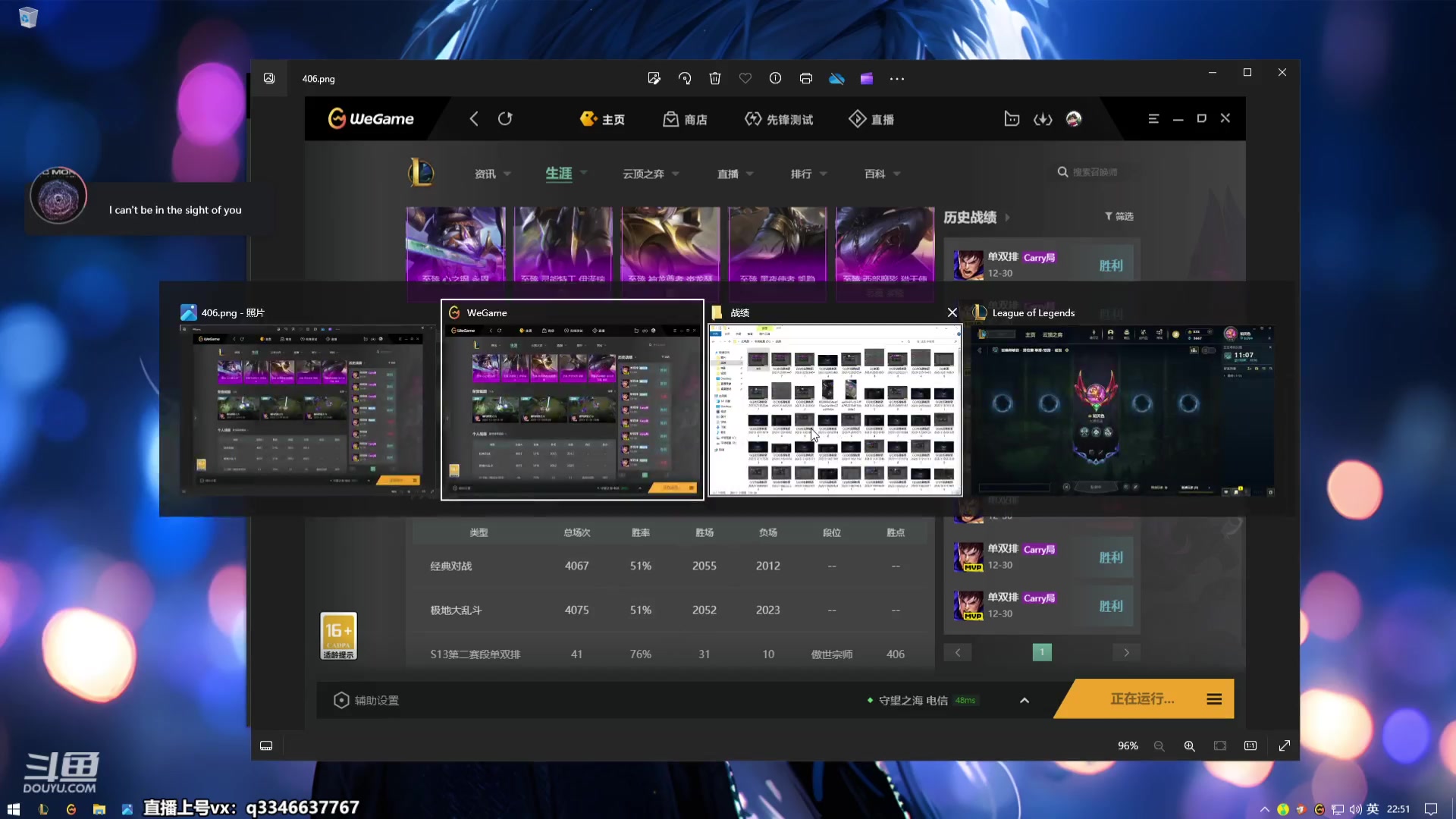Print the photo using the printer icon

click(806, 78)
